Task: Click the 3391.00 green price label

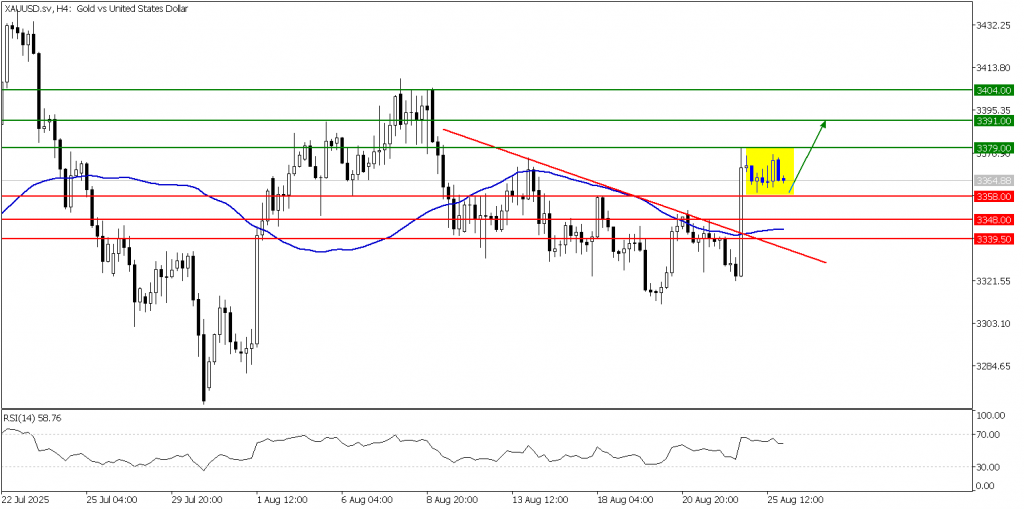Action: (993, 121)
